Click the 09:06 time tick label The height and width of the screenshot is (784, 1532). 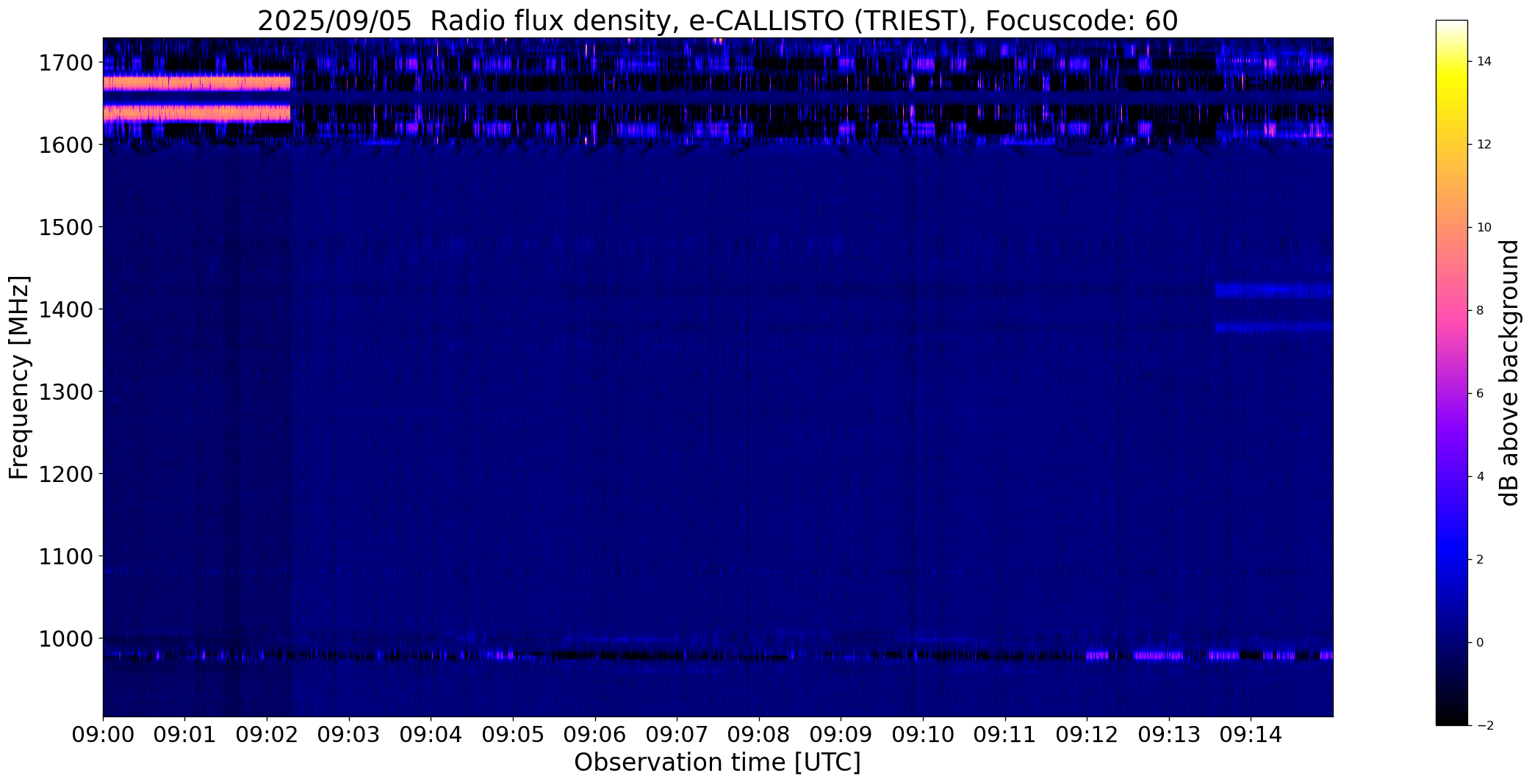(x=595, y=735)
